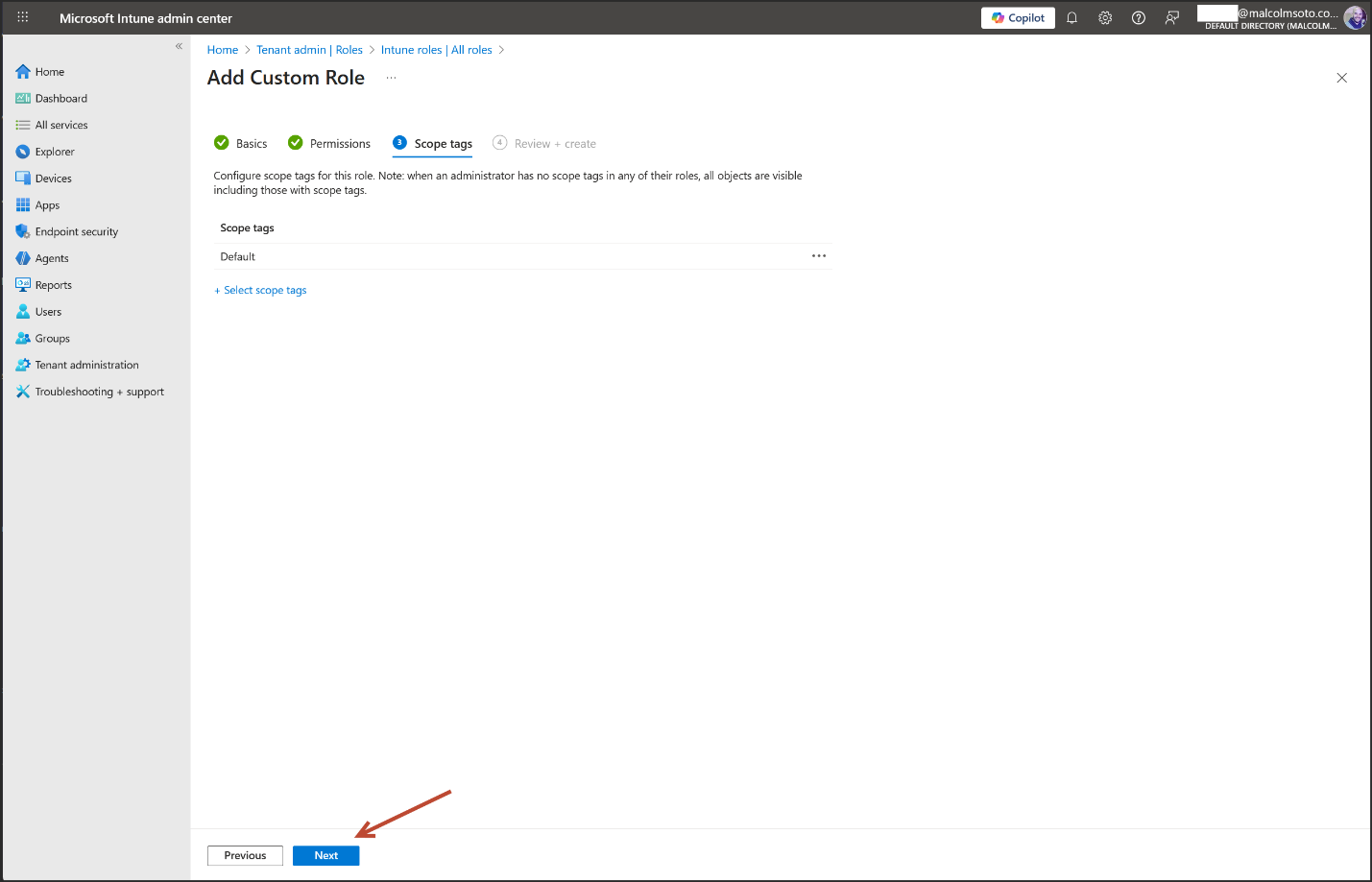Screen dimensions: 1372x882
Task: Open Endpoint security in sidebar
Action: [76, 232]
